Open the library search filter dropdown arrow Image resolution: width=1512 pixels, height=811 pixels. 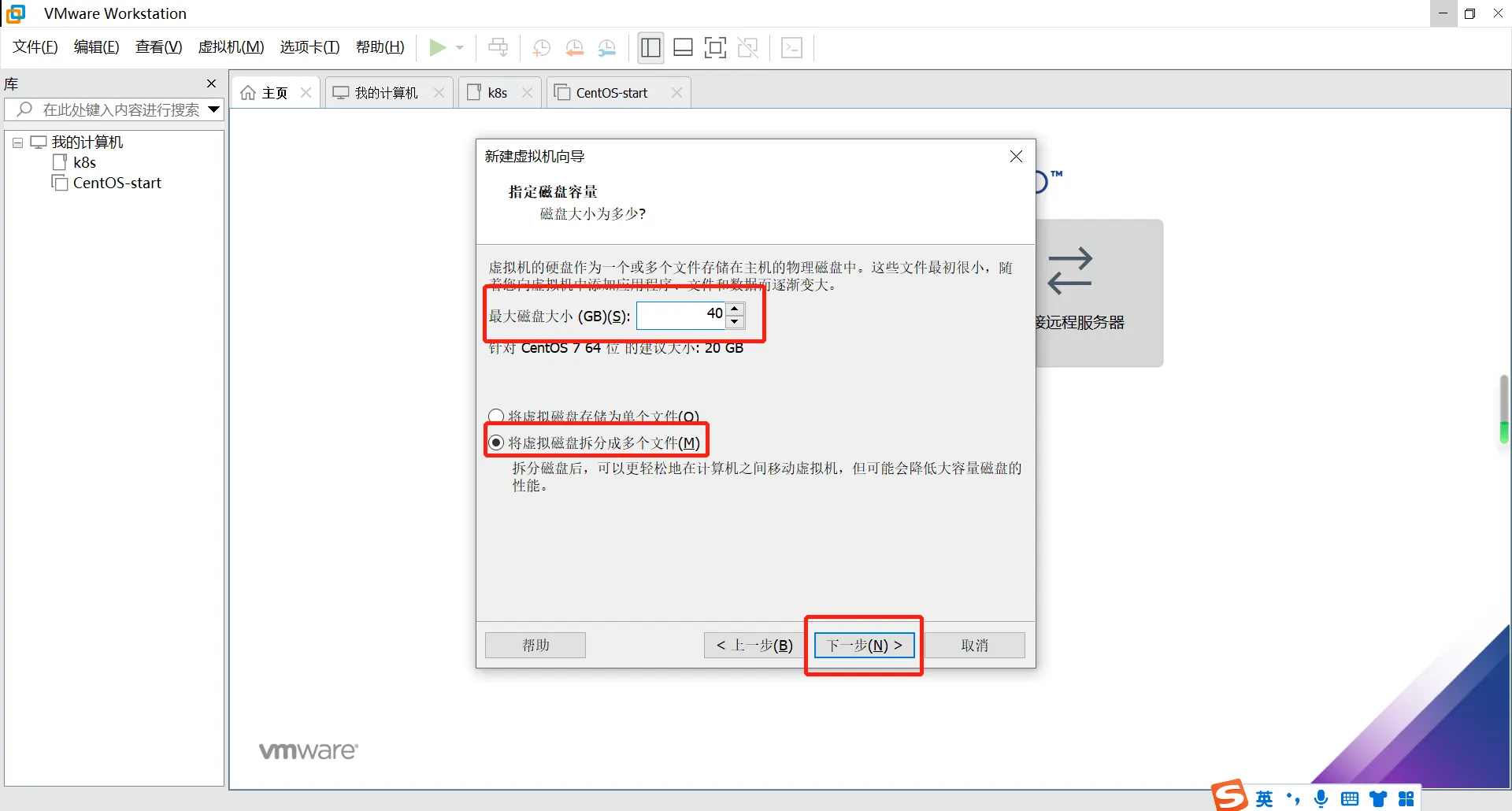213,109
